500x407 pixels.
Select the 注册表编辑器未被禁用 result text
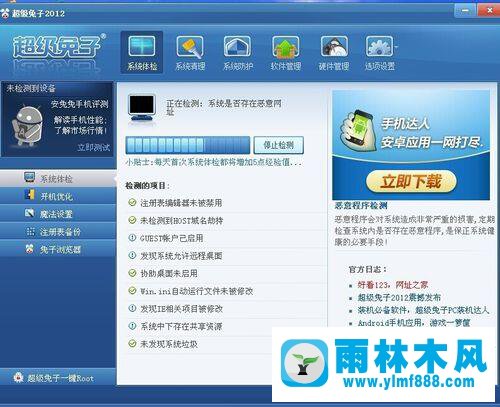pos(181,203)
